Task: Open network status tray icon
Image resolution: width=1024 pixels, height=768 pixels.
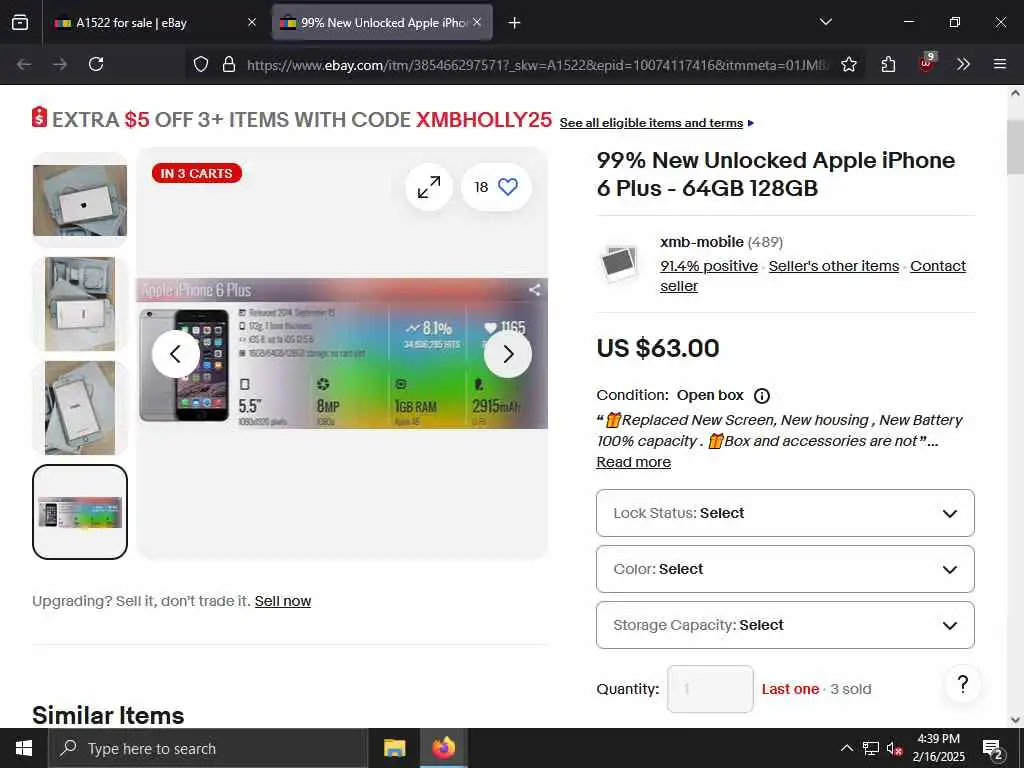Action: pos(871,748)
